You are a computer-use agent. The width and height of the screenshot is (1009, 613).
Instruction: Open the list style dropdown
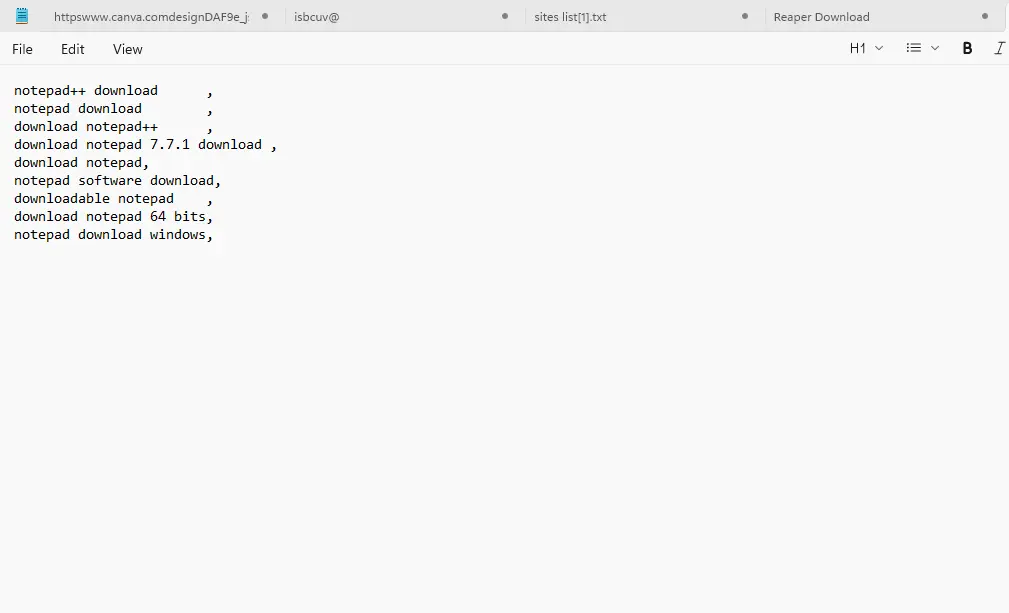click(935, 48)
